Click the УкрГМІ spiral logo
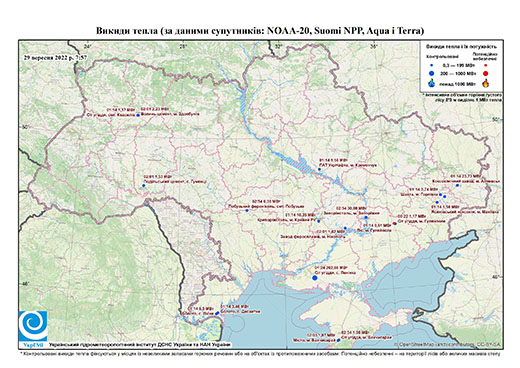The width and height of the screenshot is (520, 368). 33,326
